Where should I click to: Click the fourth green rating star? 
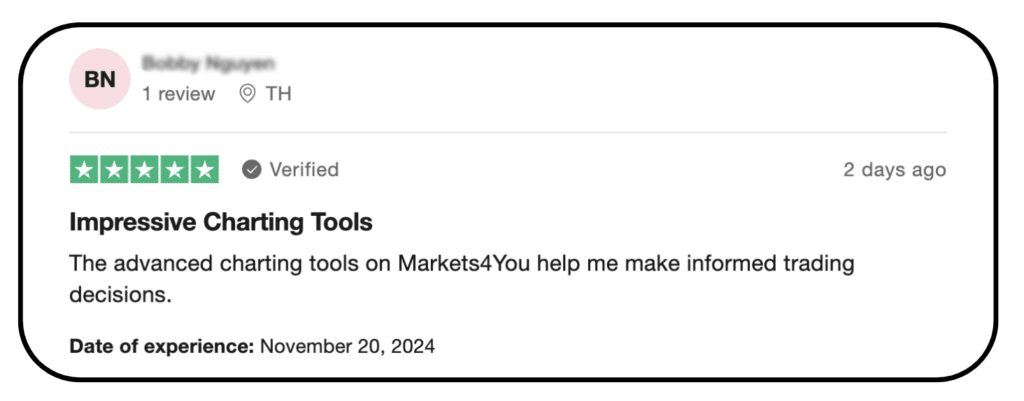coord(174,170)
